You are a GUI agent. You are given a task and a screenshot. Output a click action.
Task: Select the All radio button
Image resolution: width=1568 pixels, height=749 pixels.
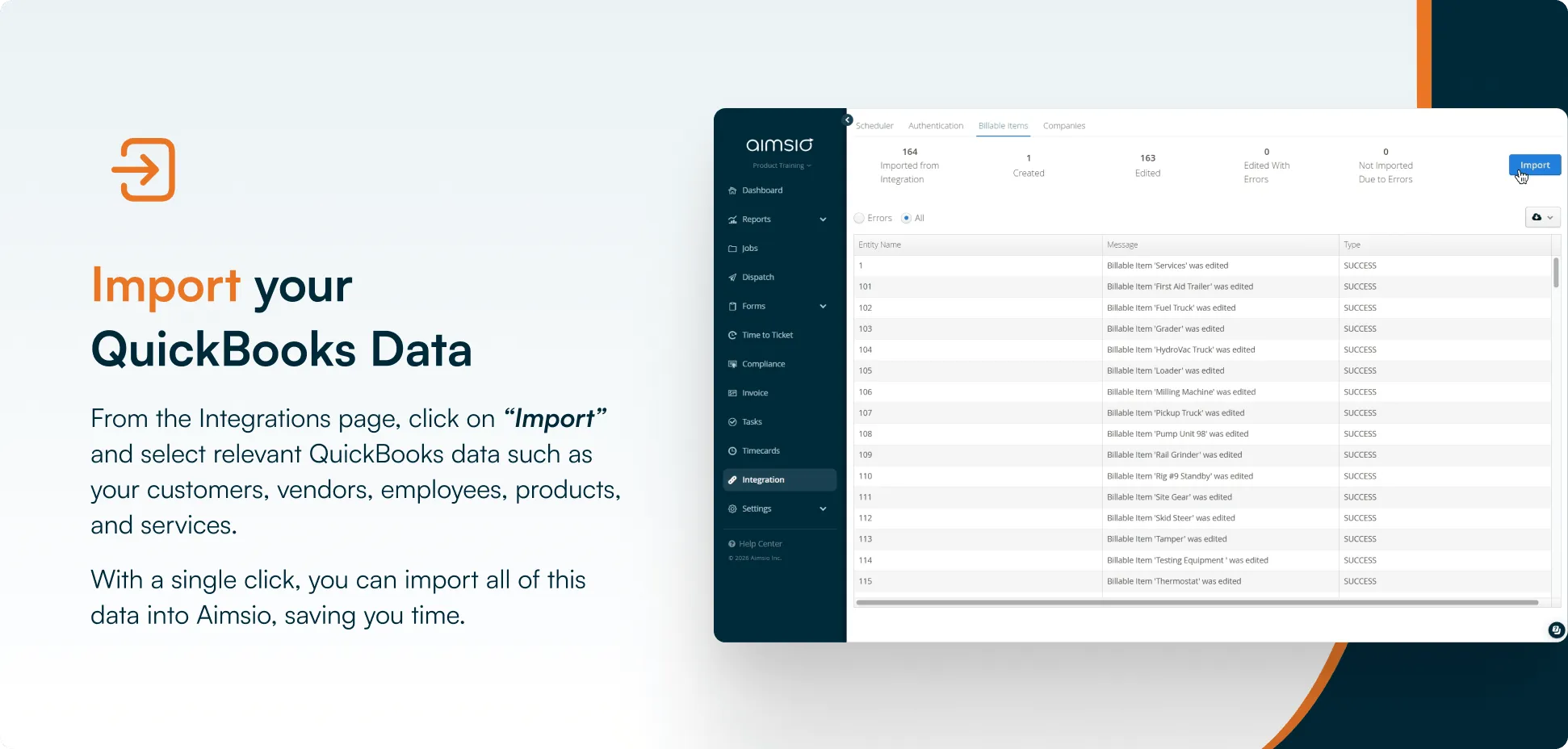click(x=906, y=218)
